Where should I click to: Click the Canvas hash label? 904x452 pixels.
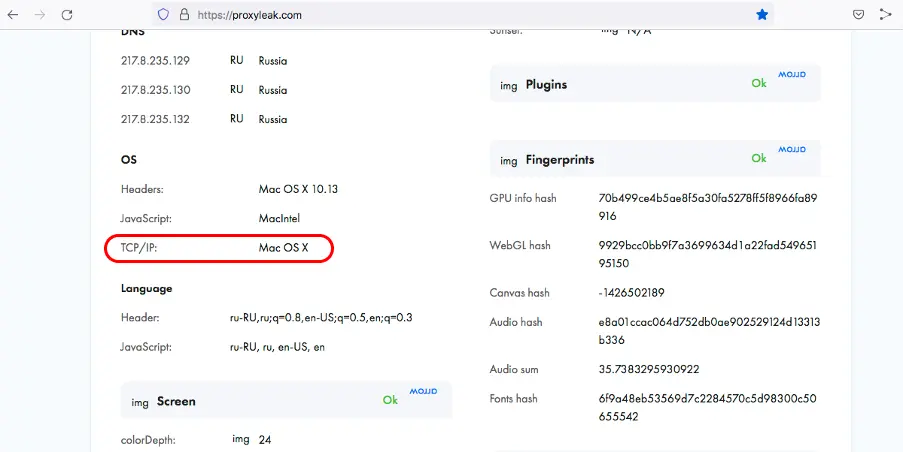(x=519, y=293)
